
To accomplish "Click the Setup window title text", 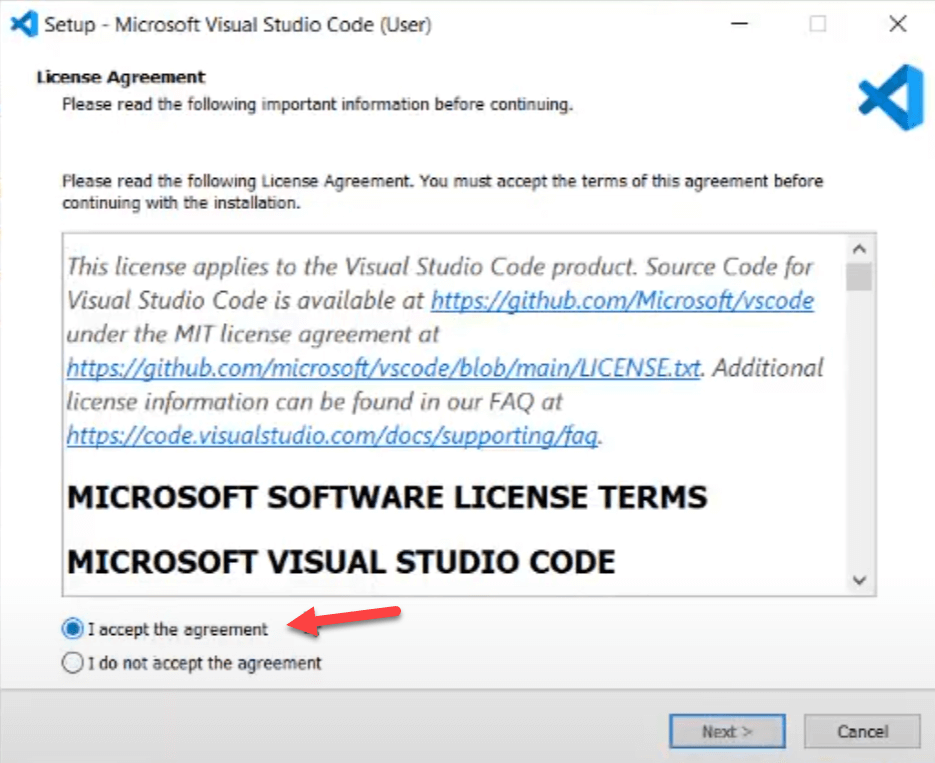I will coord(238,24).
